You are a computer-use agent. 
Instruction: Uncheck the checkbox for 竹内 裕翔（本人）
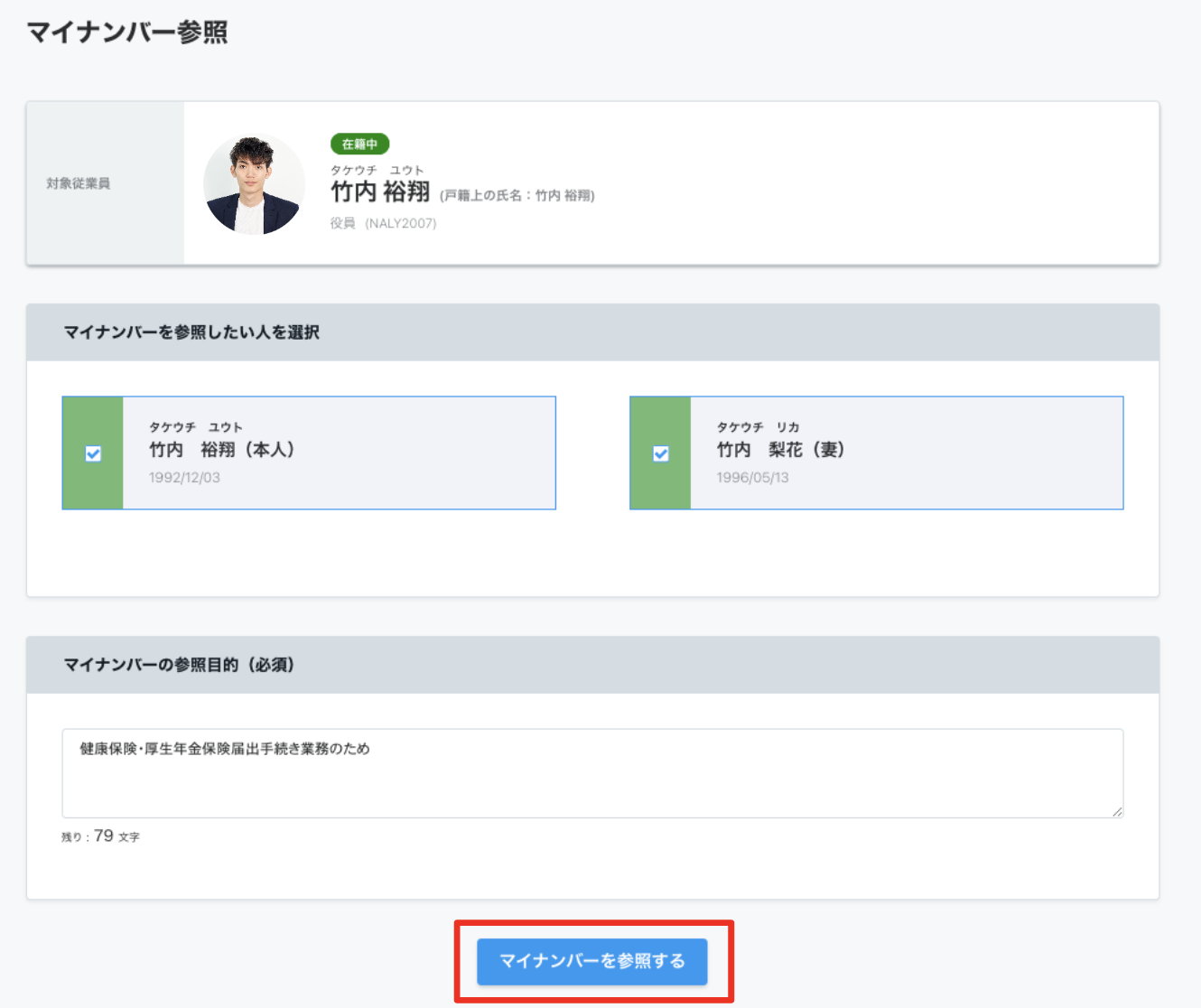click(93, 453)
